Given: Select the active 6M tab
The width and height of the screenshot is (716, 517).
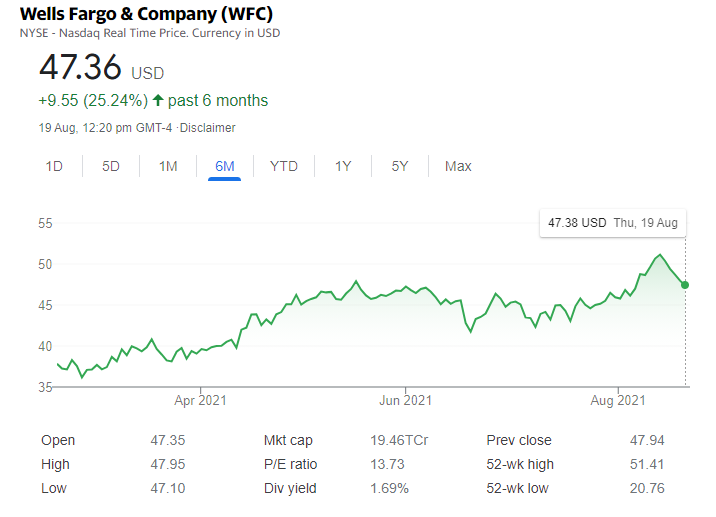Looking at the screenshot, I should [225, 166].
